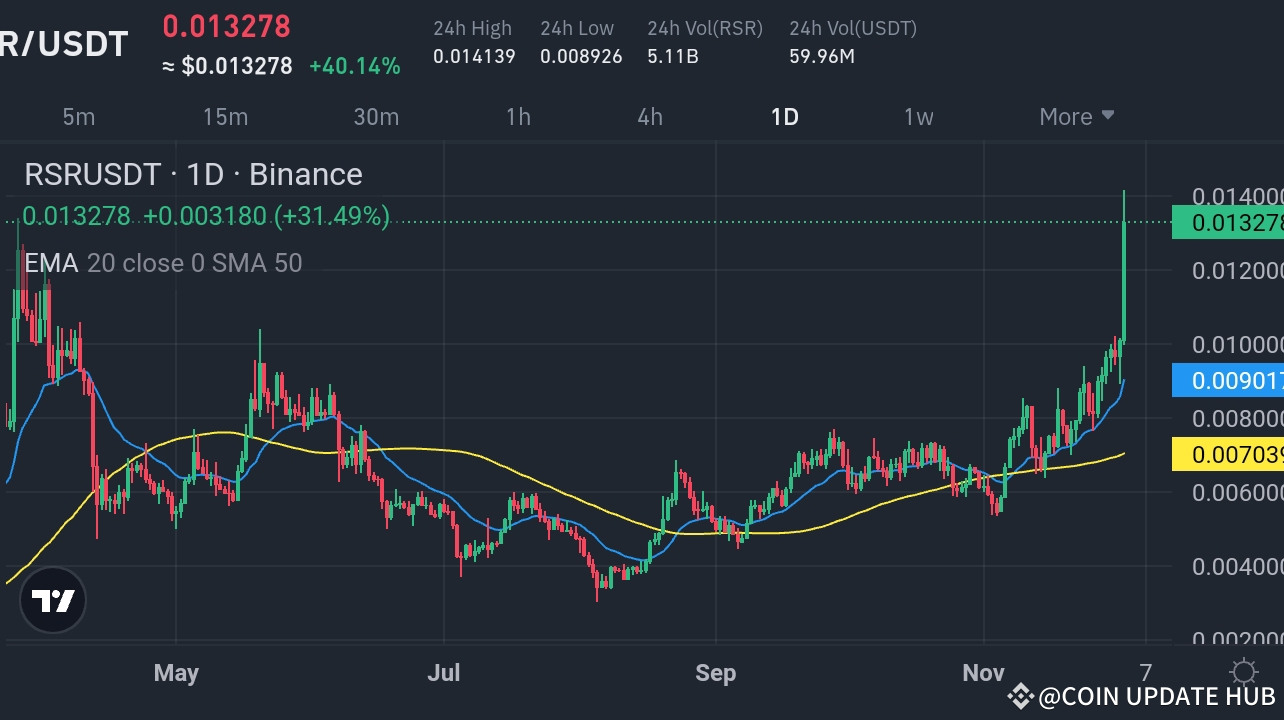Viewport: 1284px width, 720px height.
Task: Toggle the SMA 50 indicator label
Action: pos(260,263)
